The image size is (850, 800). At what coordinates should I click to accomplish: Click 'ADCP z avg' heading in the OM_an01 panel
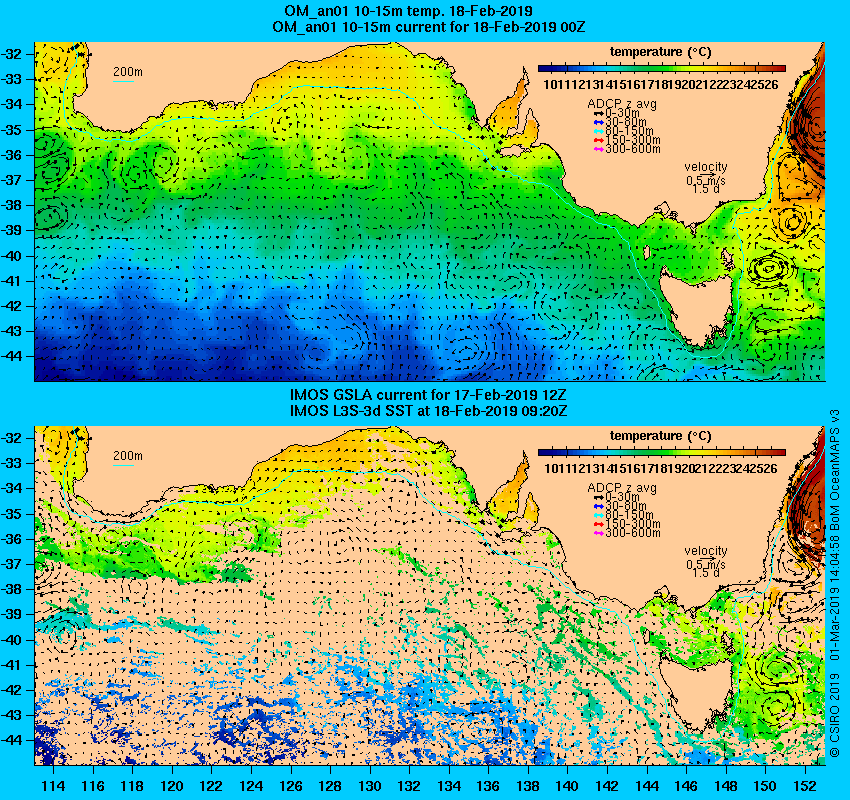622,104
